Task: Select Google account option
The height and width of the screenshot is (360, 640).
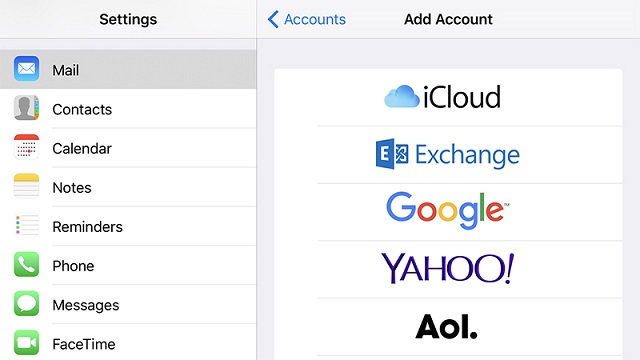Action: tap(448, 212)
